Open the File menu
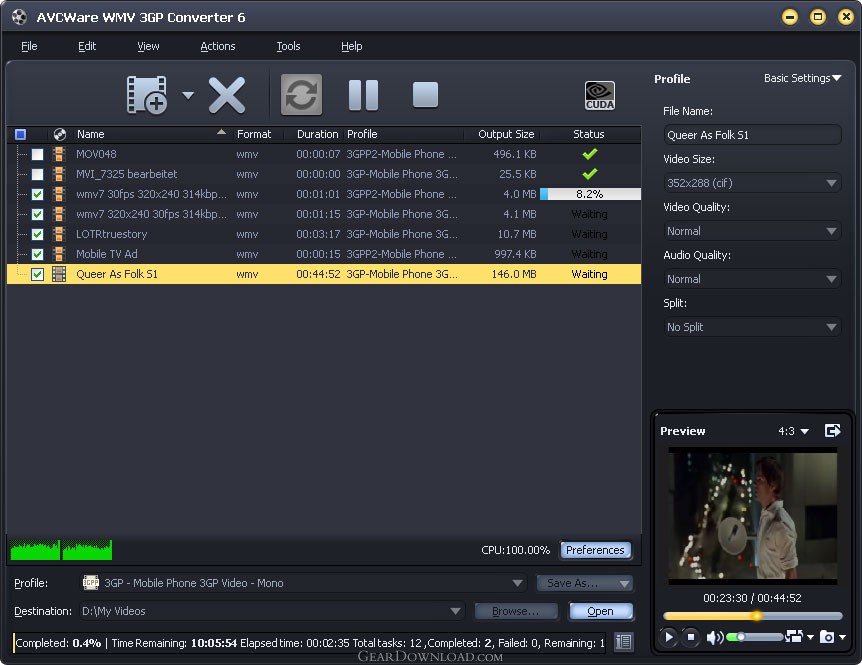This screenshot has width=862, height=665. click(29, 46)
